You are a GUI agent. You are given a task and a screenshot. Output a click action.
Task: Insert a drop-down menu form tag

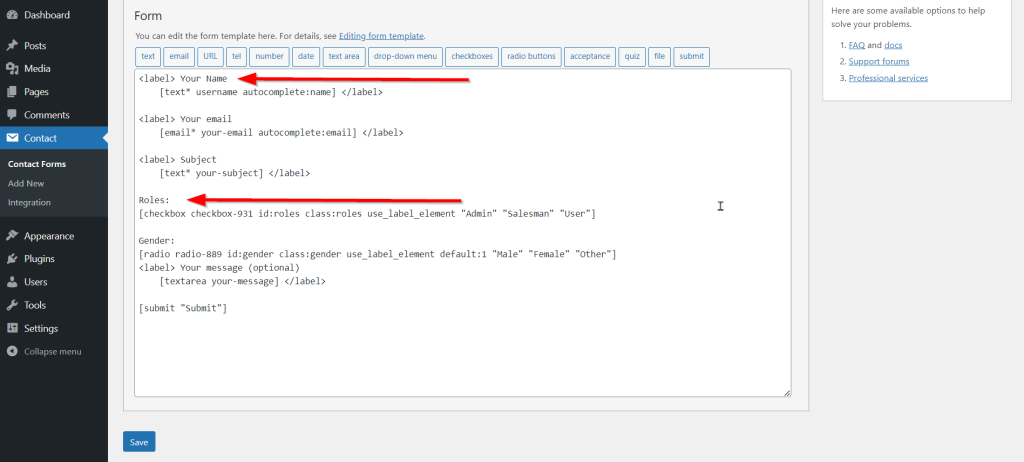tap(404, 56)
